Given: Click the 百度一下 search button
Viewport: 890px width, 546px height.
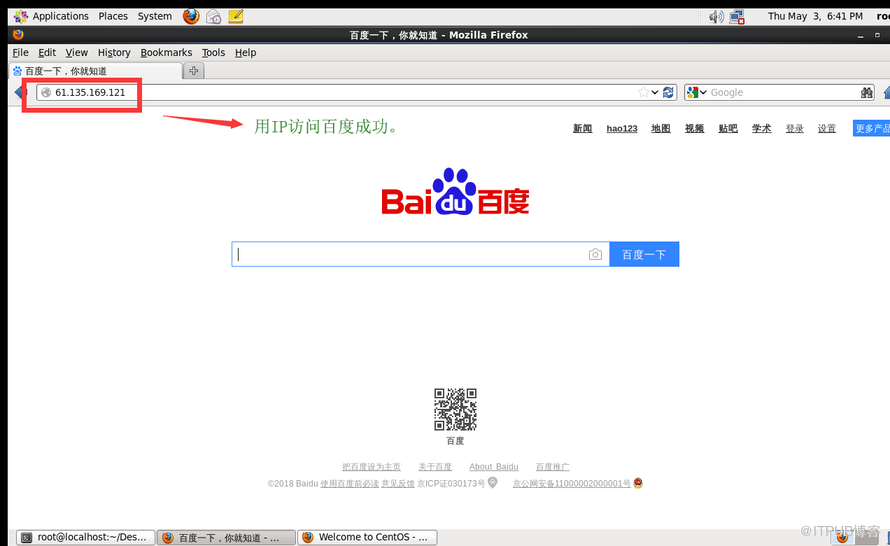Looking at the screenshot, I should coord(644,254).
